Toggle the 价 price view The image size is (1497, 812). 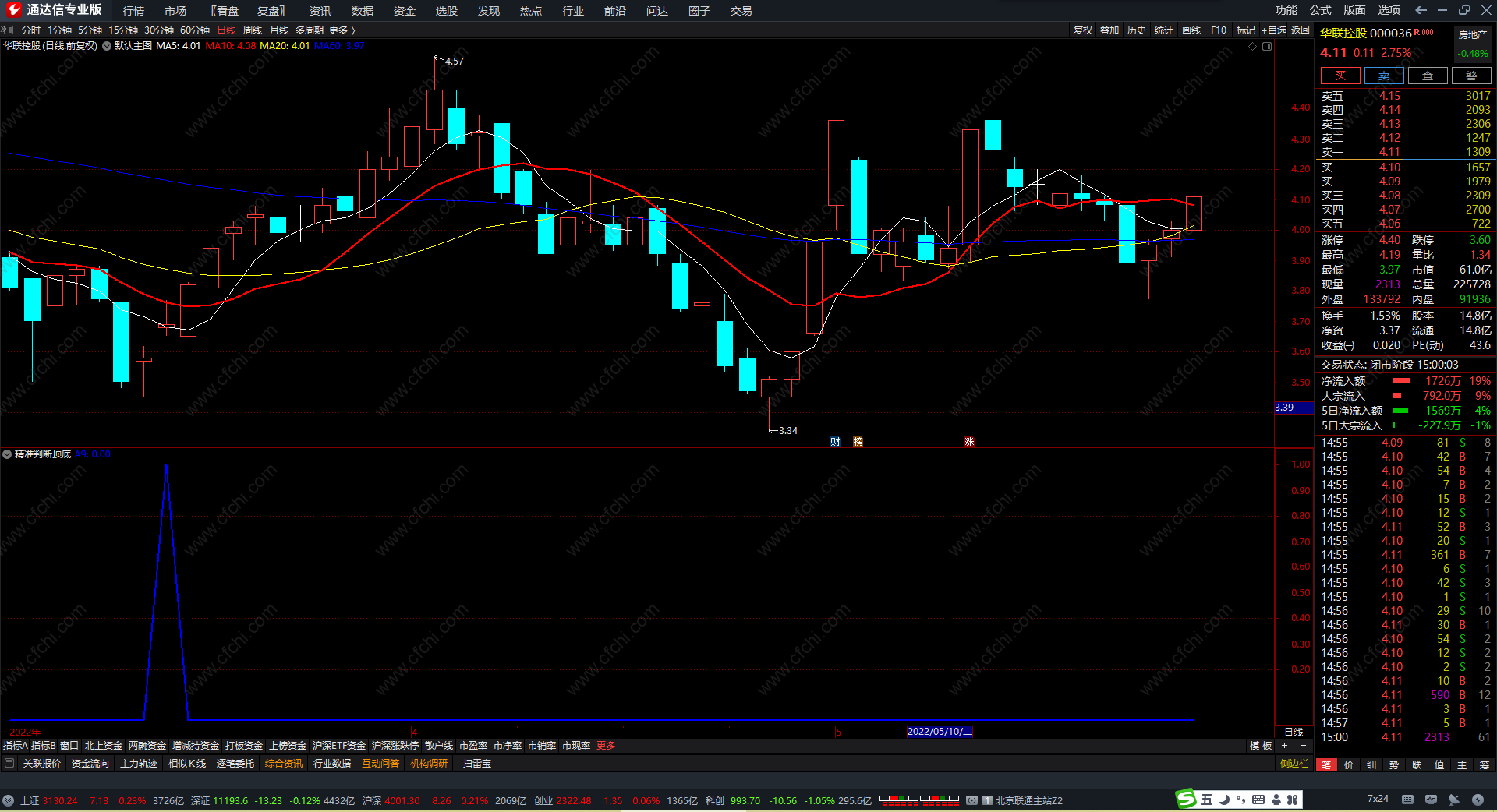tap(1349, 765)
